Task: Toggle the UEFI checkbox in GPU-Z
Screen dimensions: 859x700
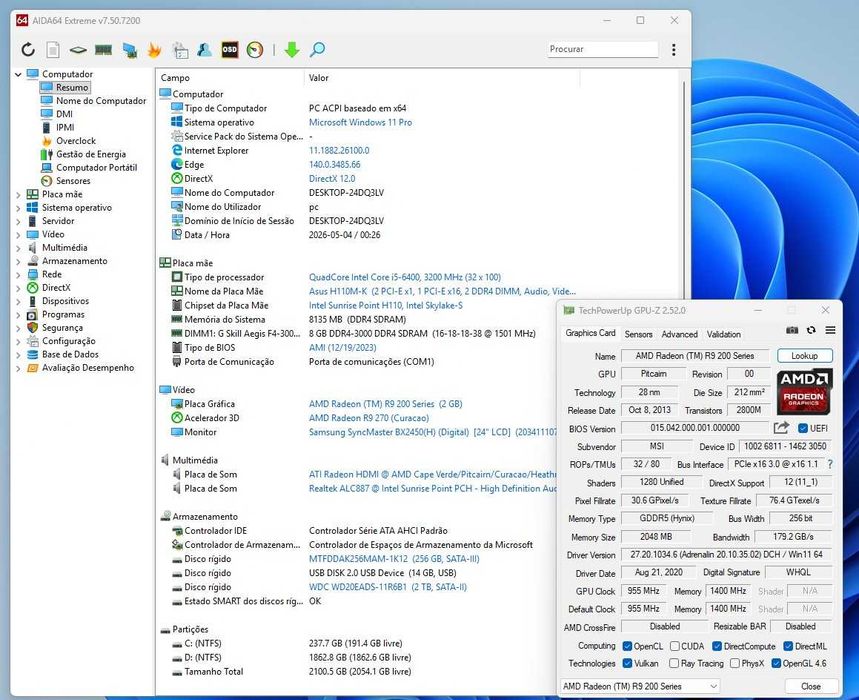Action: [803, 428]
